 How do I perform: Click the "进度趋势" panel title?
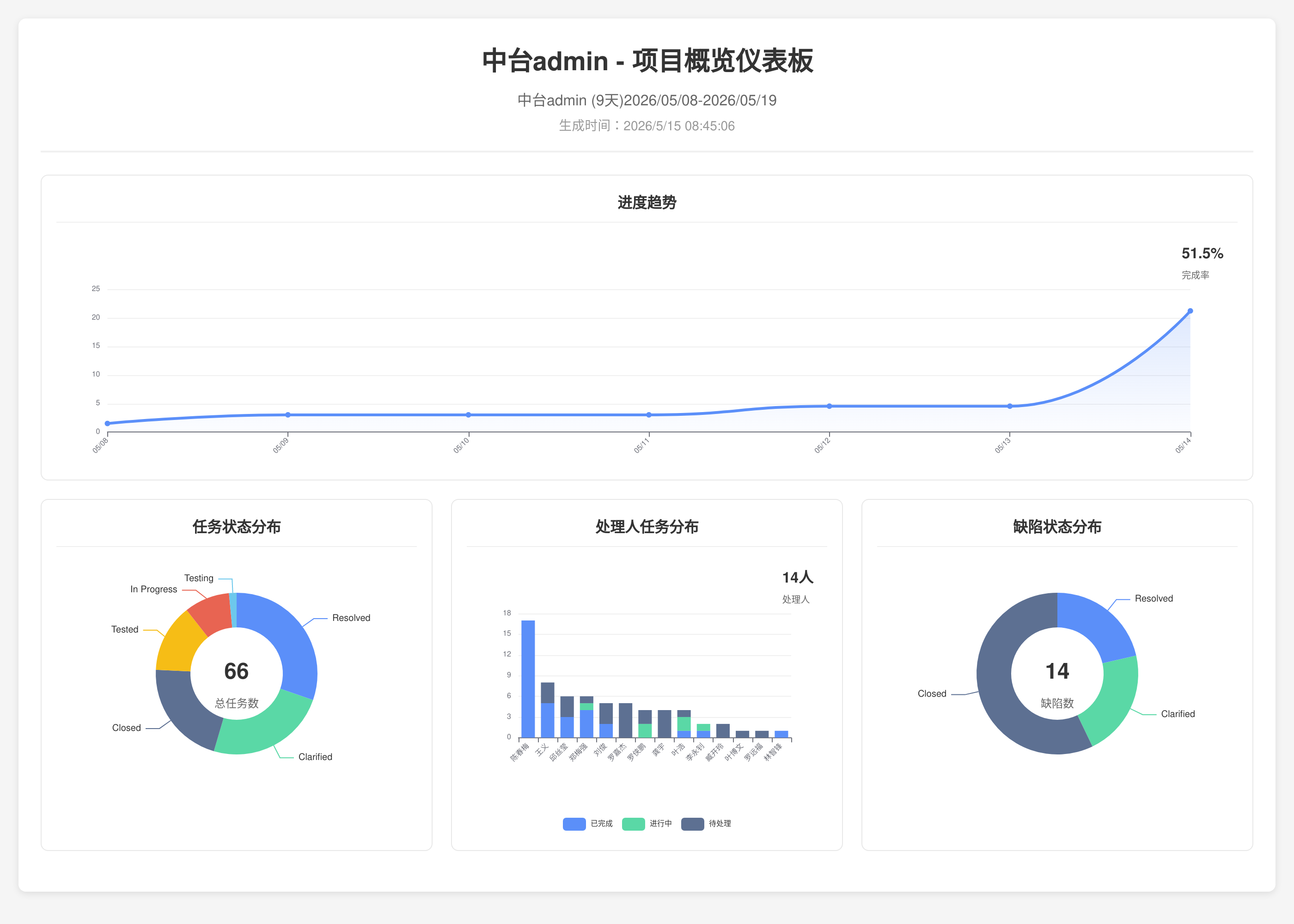pyautogui.click(x=647, y=202)
